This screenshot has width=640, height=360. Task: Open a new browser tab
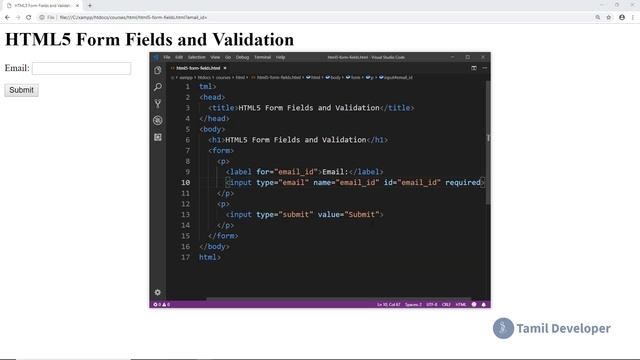click(90, 6)
